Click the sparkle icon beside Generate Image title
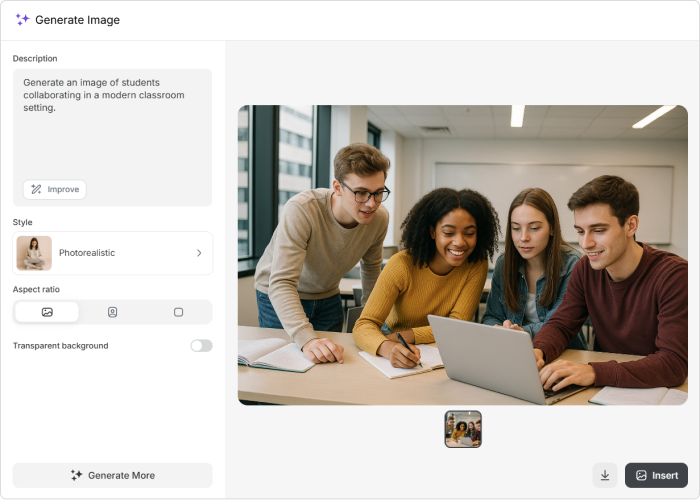 (x=22, y=19)
